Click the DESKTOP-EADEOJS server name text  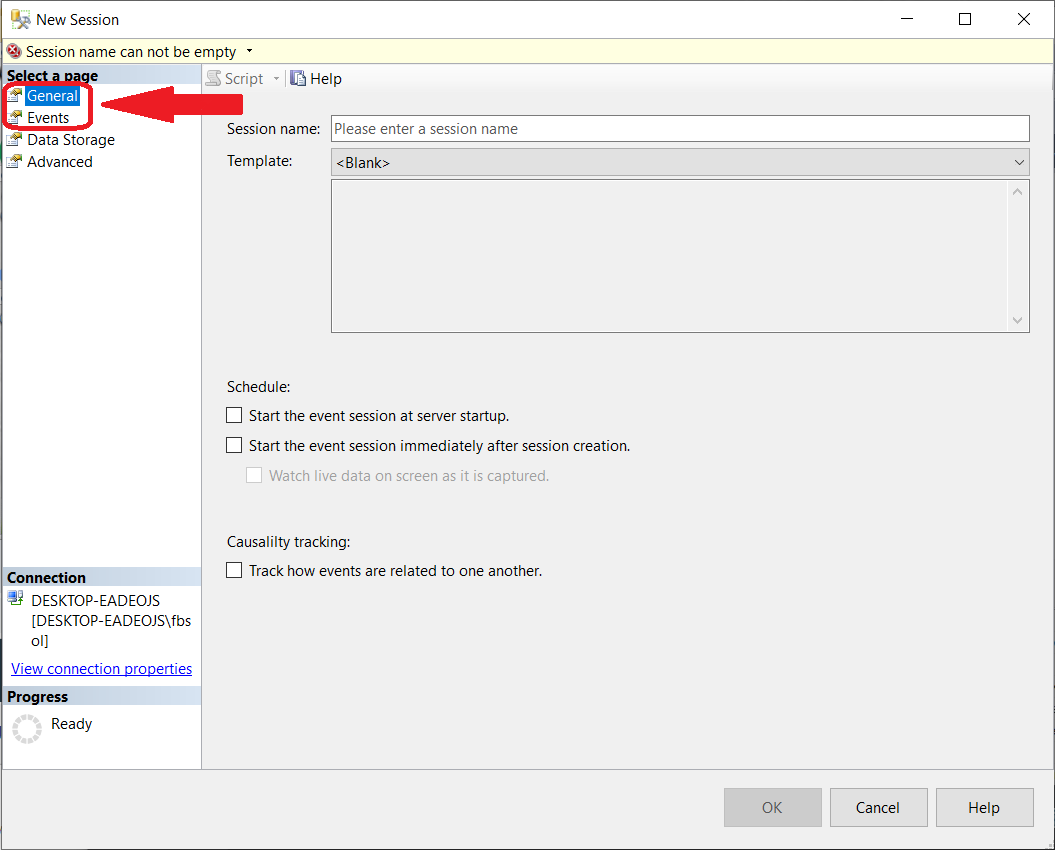pos(96,600)
